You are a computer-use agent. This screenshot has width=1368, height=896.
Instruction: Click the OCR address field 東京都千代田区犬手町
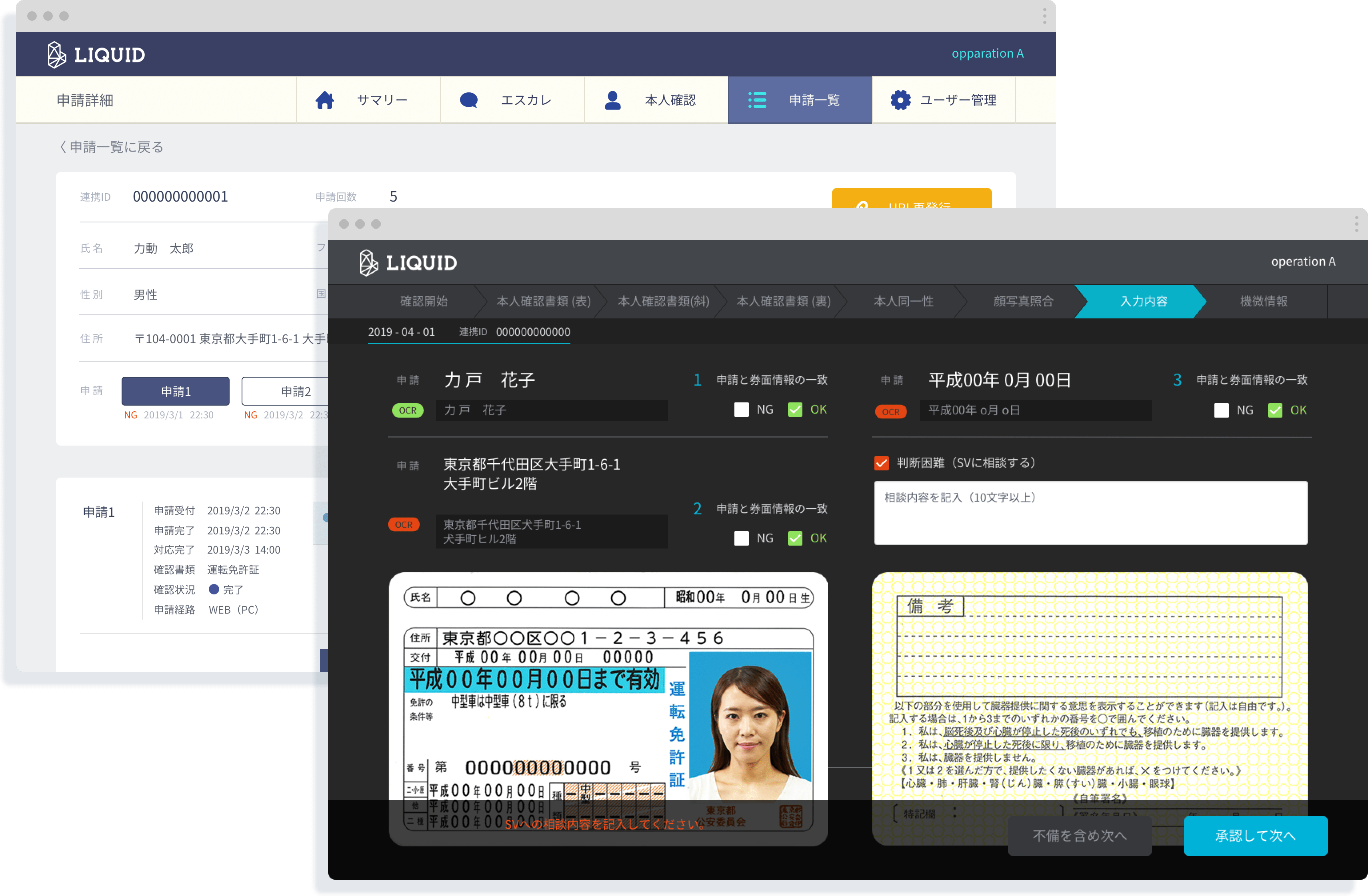tap(552, 532)
